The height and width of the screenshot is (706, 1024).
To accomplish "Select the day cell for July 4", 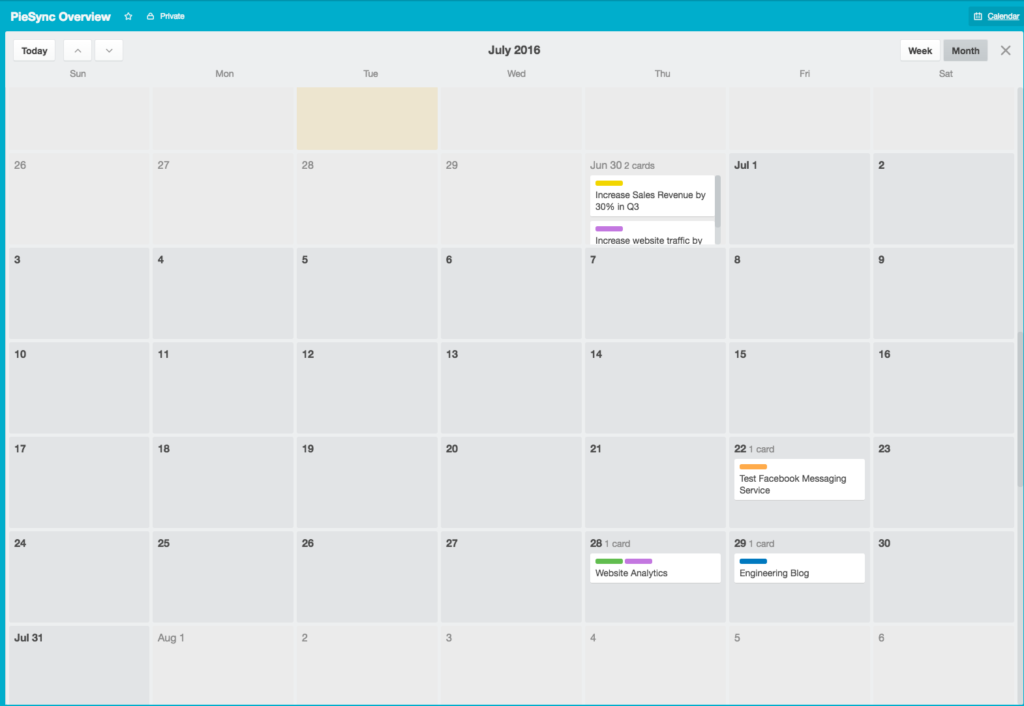I will [223, 293].
